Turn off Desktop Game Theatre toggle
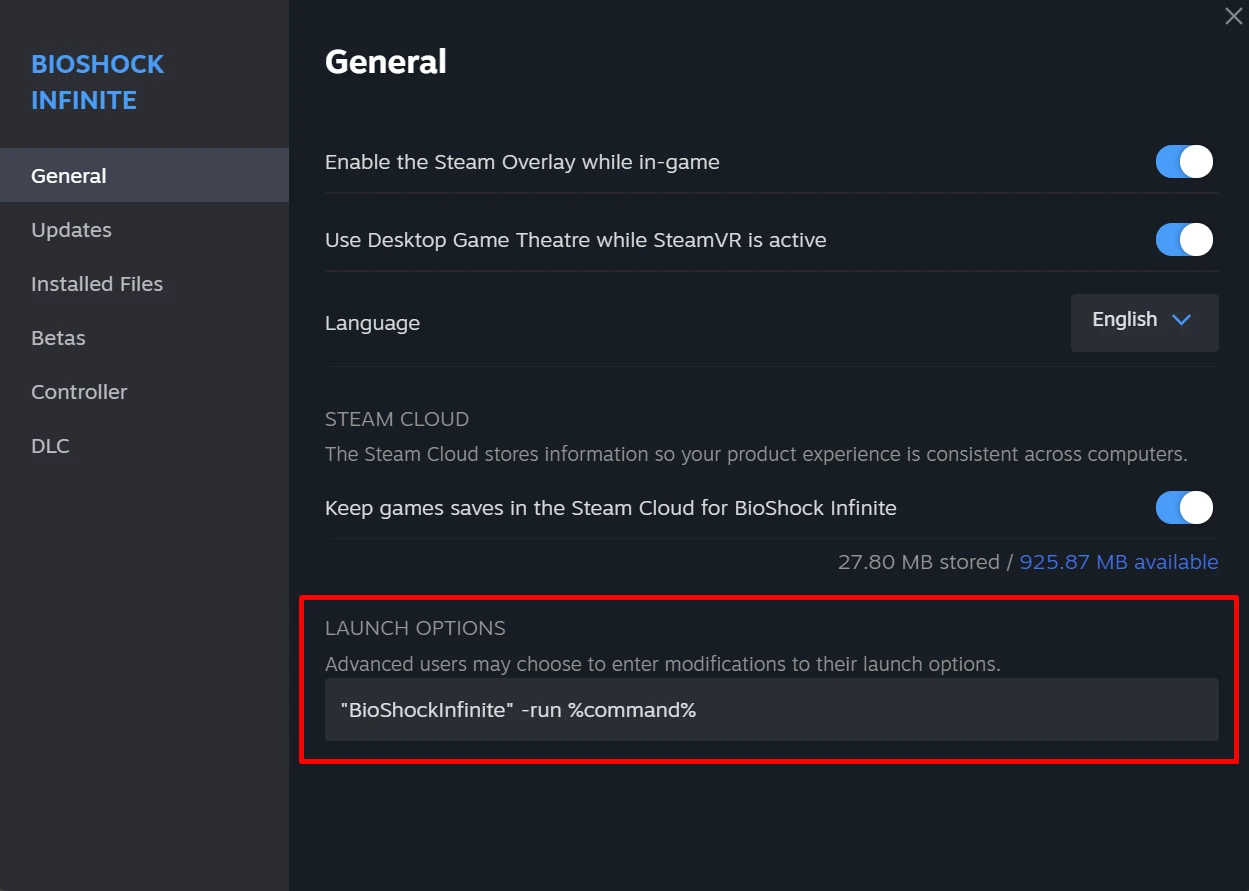The image size is (1249, 891). click(1184, 240)
